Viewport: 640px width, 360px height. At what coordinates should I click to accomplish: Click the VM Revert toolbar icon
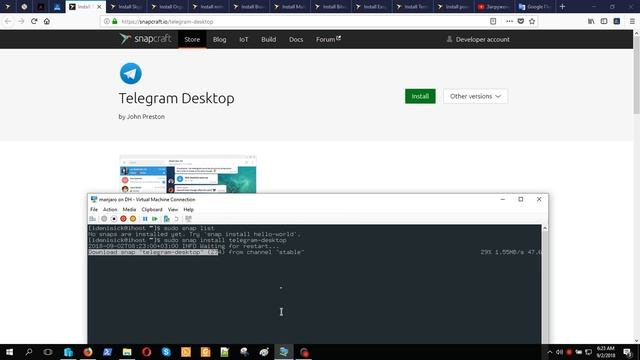[176, 219]
